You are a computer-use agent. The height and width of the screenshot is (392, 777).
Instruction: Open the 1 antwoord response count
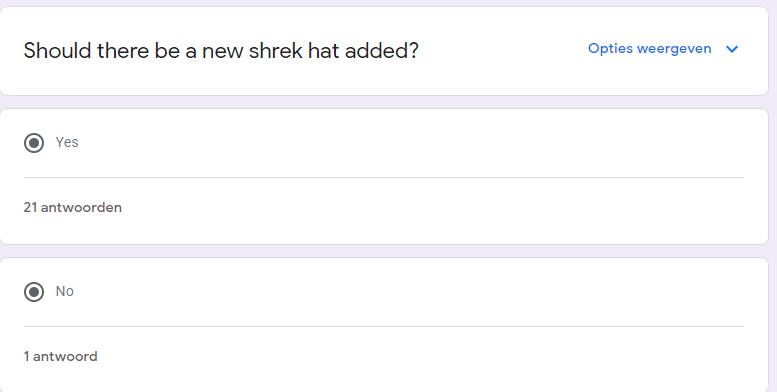tap(60, 356)
